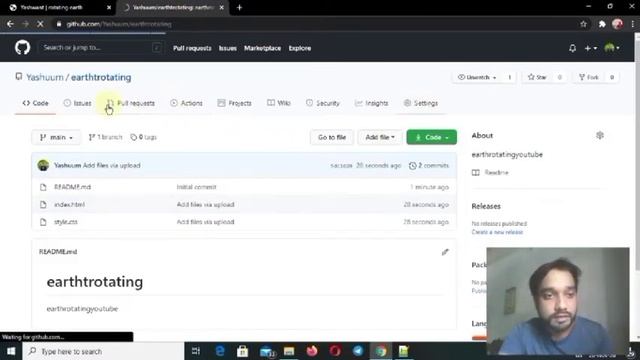Image resolution: width=640 pixels, height=360 pixels.
Task: Open index.html 'Add files via upload' commit message
Action: click(x=205, y=204)
